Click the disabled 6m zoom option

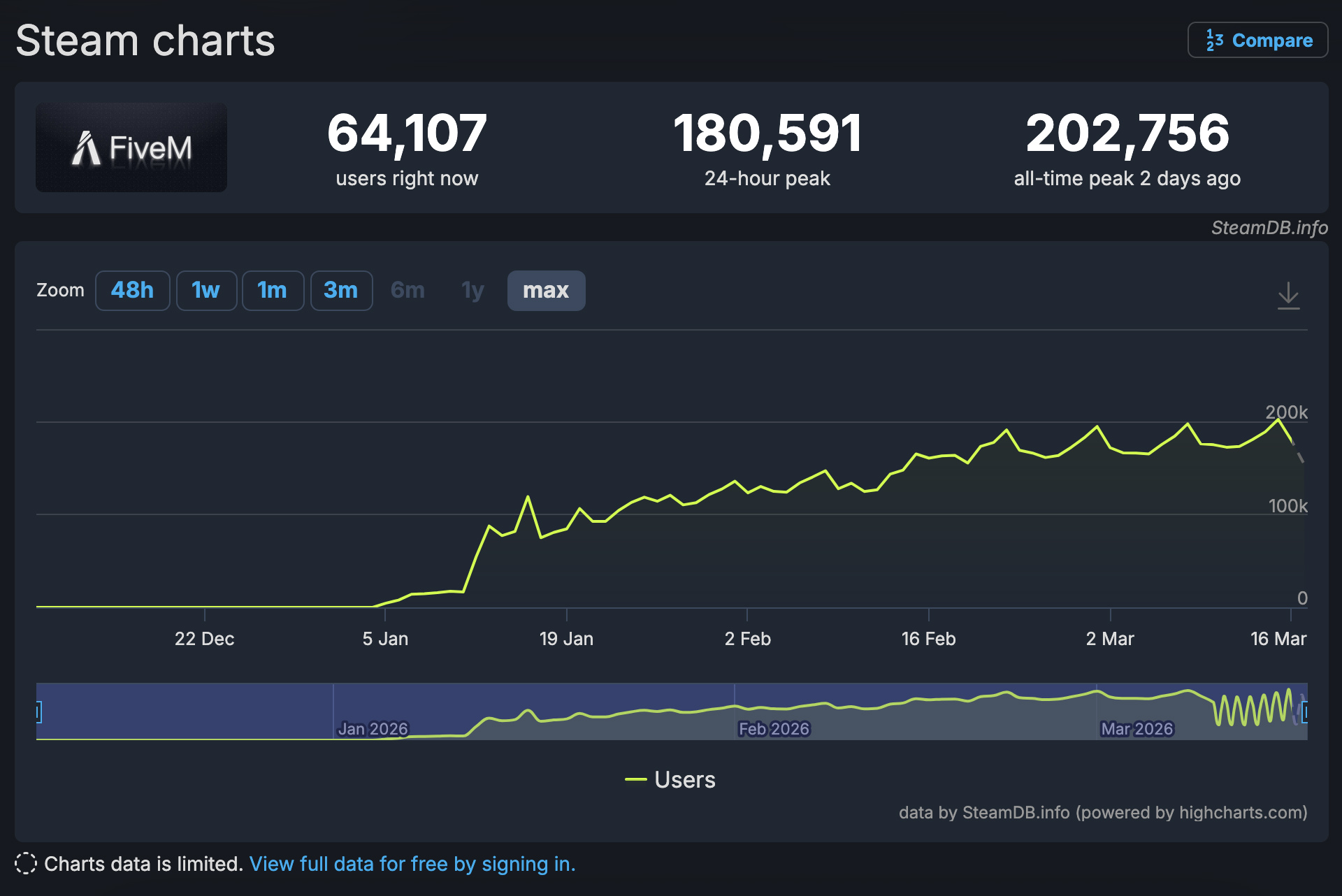(407, 290)
